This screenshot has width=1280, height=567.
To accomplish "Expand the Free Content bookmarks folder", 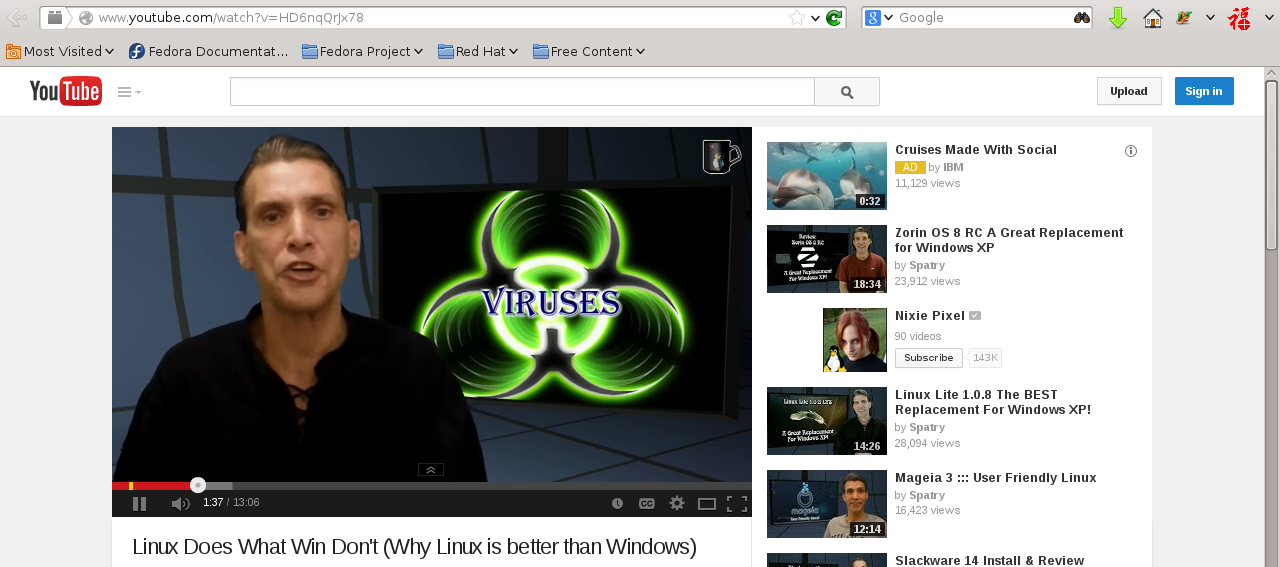I will click(589, 51).
